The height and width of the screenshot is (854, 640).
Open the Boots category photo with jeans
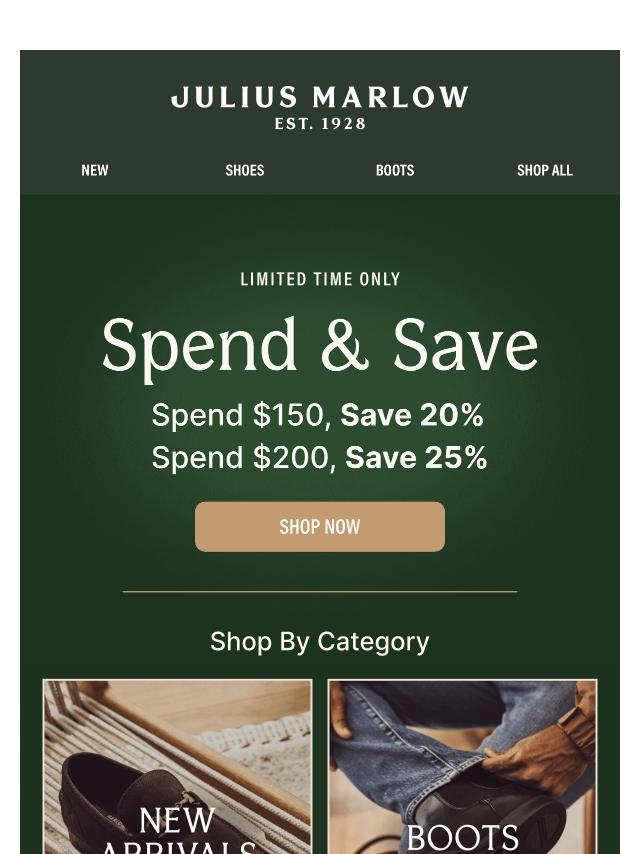tap(462, 767)
